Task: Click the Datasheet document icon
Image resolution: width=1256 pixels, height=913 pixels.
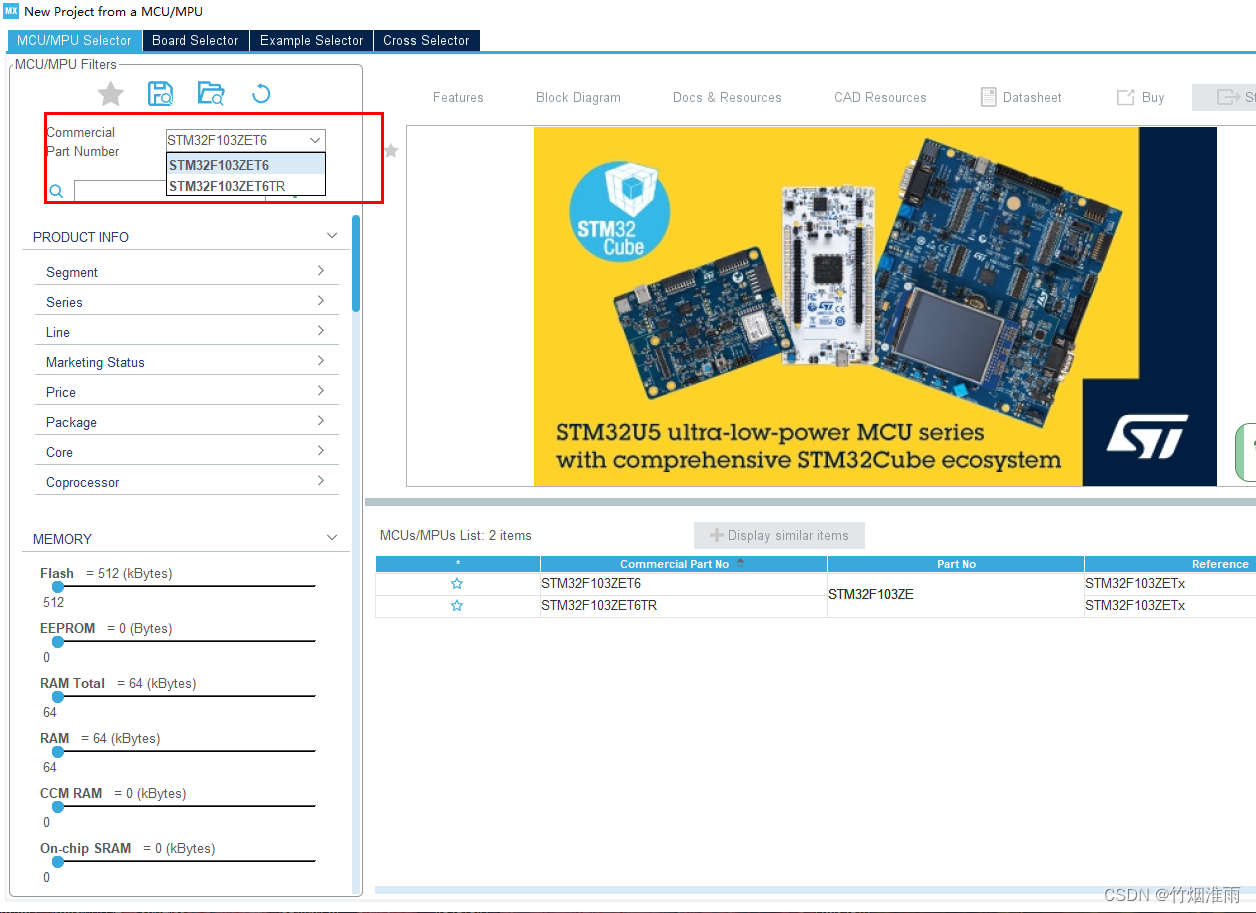Action: tap(988, 97)
